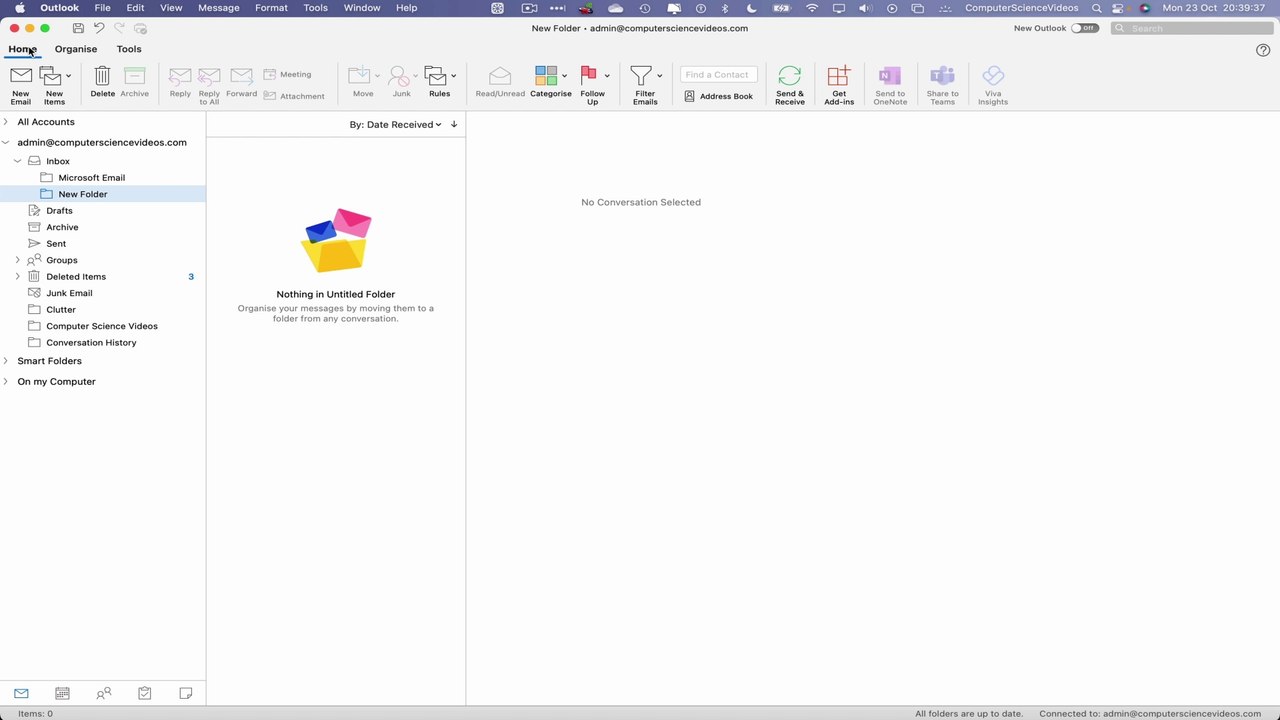Expand the All Accounts section
Screen dimensions: 1280x720
coord(6,122)
